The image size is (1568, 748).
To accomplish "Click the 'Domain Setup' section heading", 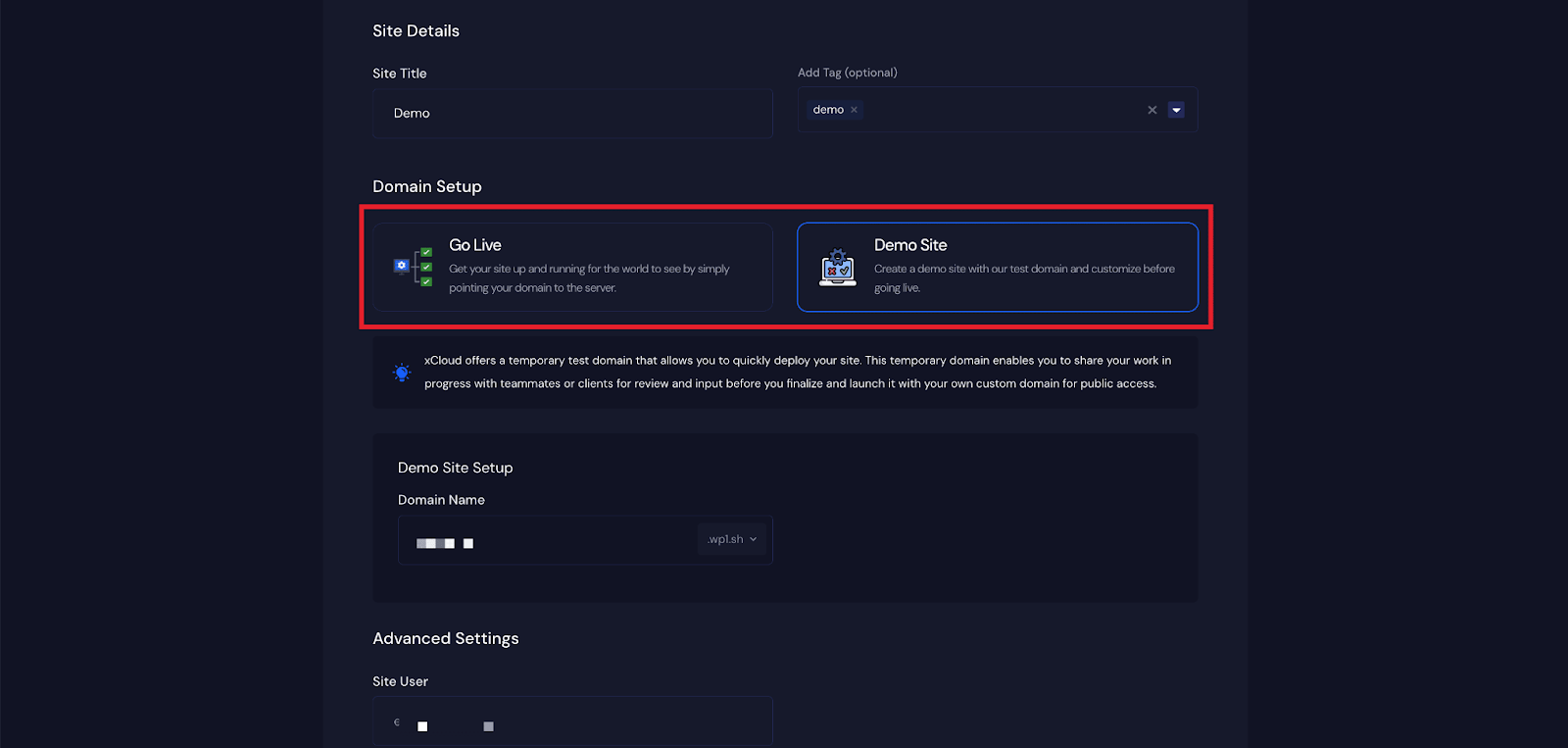I will pyautogui.click(x=427, y=186).
